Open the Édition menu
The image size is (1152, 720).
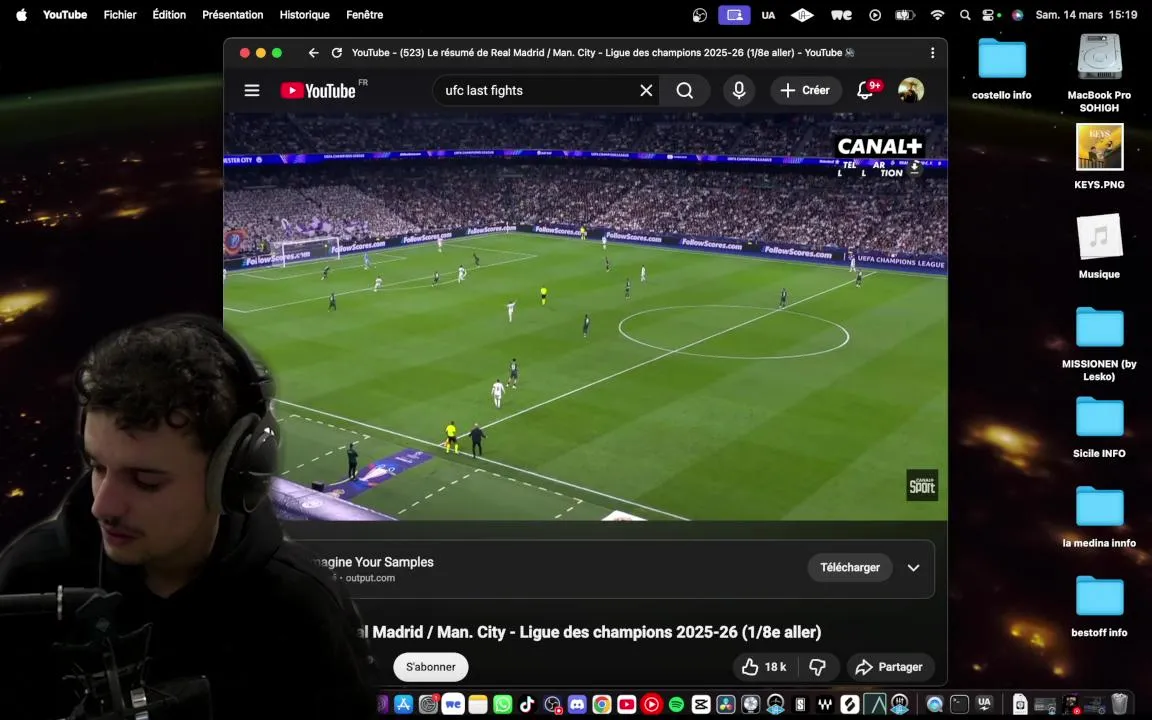169,15
